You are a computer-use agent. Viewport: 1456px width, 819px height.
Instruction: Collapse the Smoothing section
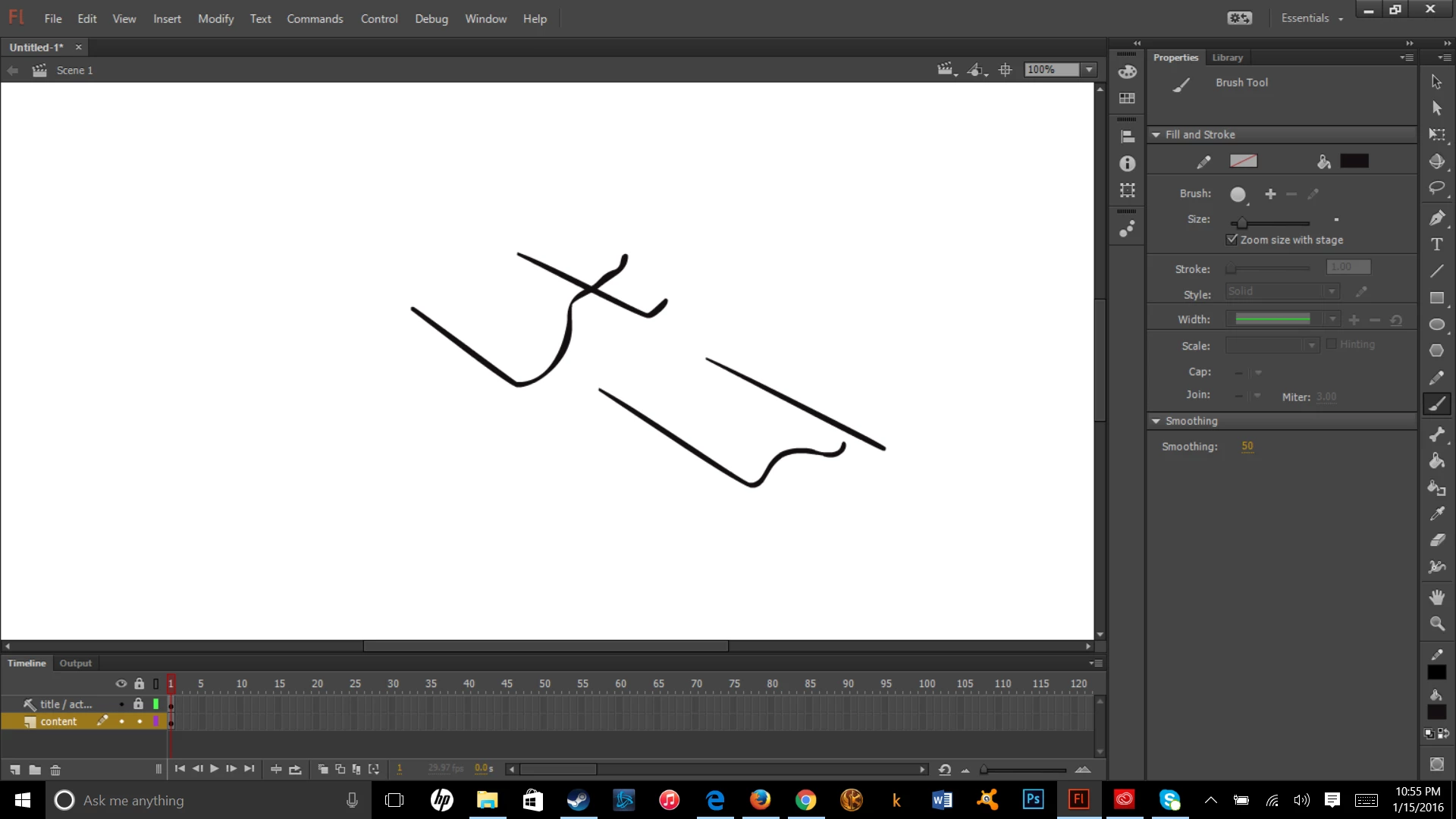point(1156,421)
